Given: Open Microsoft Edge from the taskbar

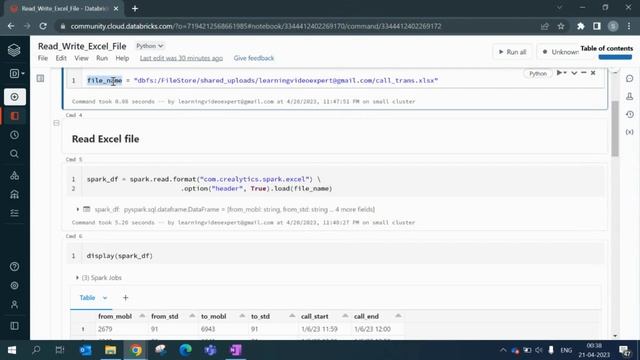Looking at the screenshot, I should point(186,350).
